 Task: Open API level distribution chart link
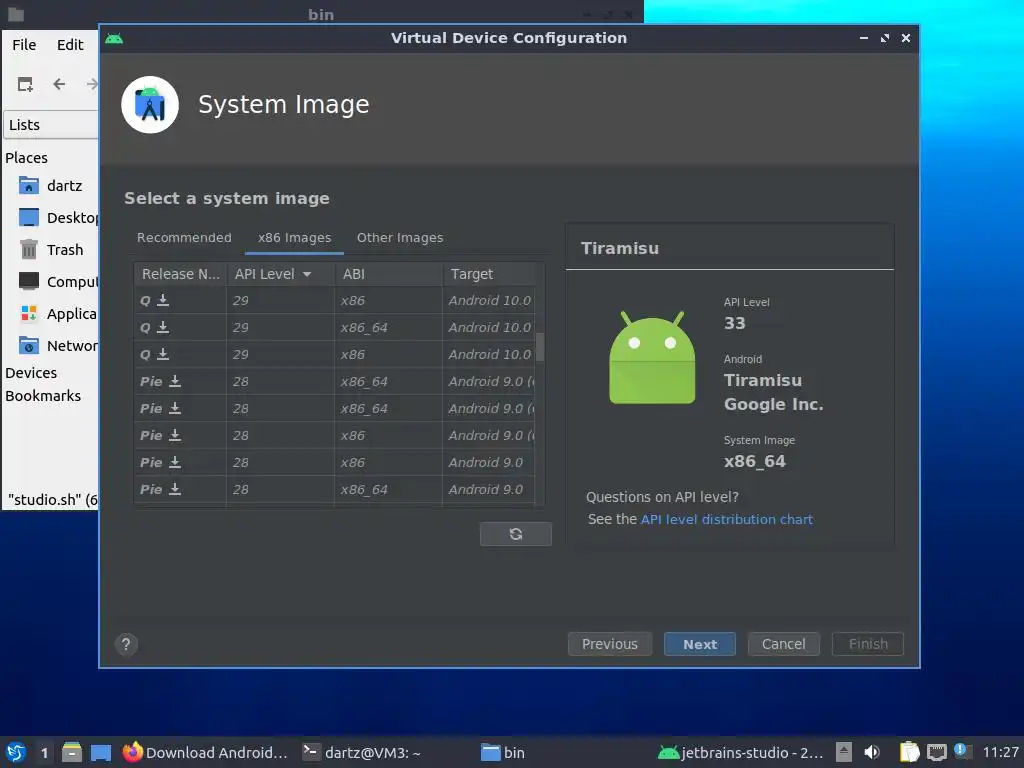726,519
